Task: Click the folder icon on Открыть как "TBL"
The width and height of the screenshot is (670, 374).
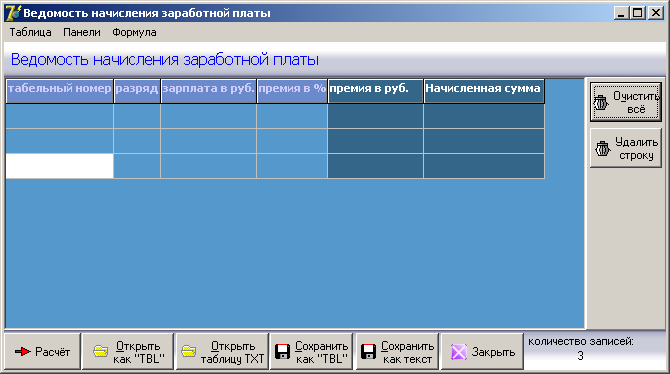Action: [x=100, y=352]
